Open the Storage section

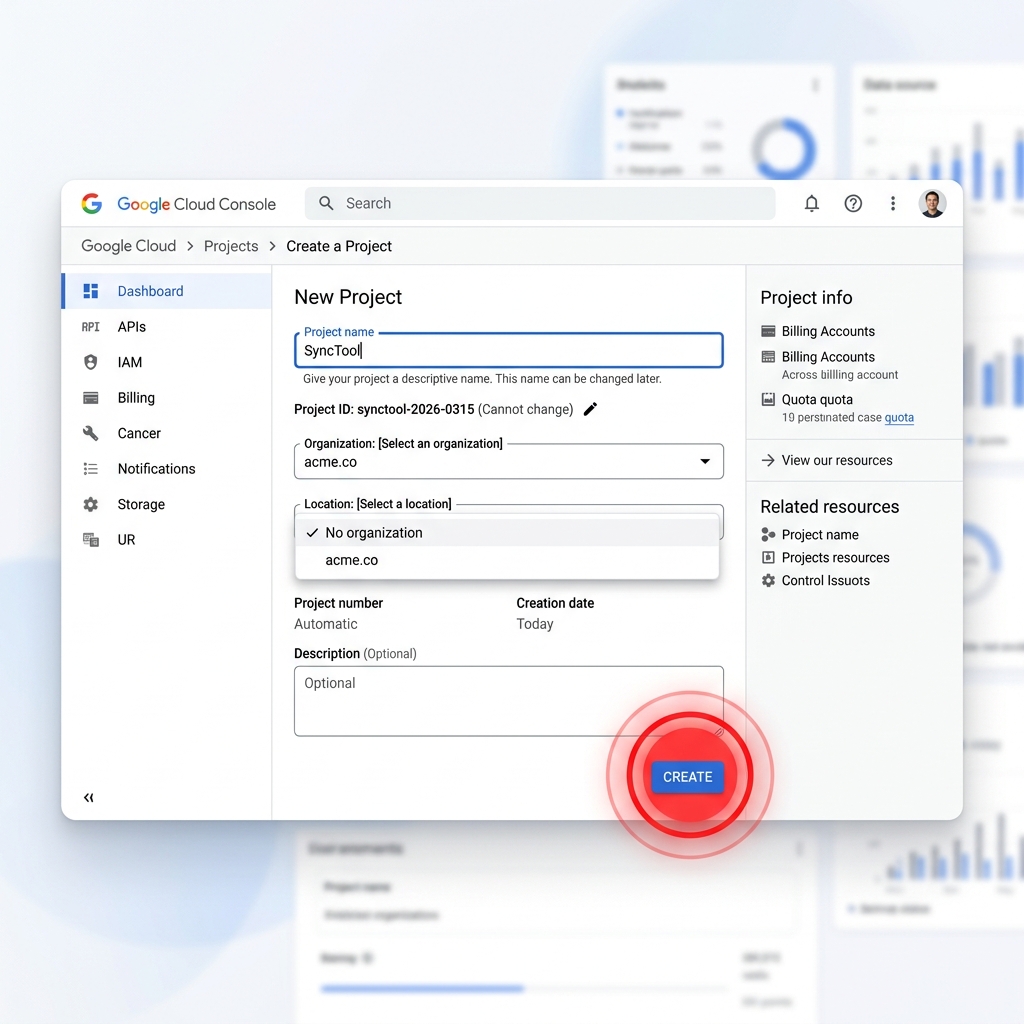[x=142, y=504]
